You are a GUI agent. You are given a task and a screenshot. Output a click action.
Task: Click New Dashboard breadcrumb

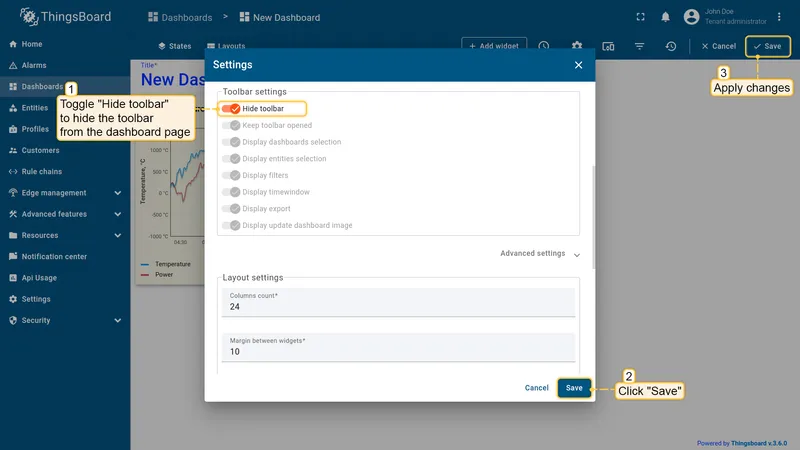pyautogui.click(x=280, y=17)
